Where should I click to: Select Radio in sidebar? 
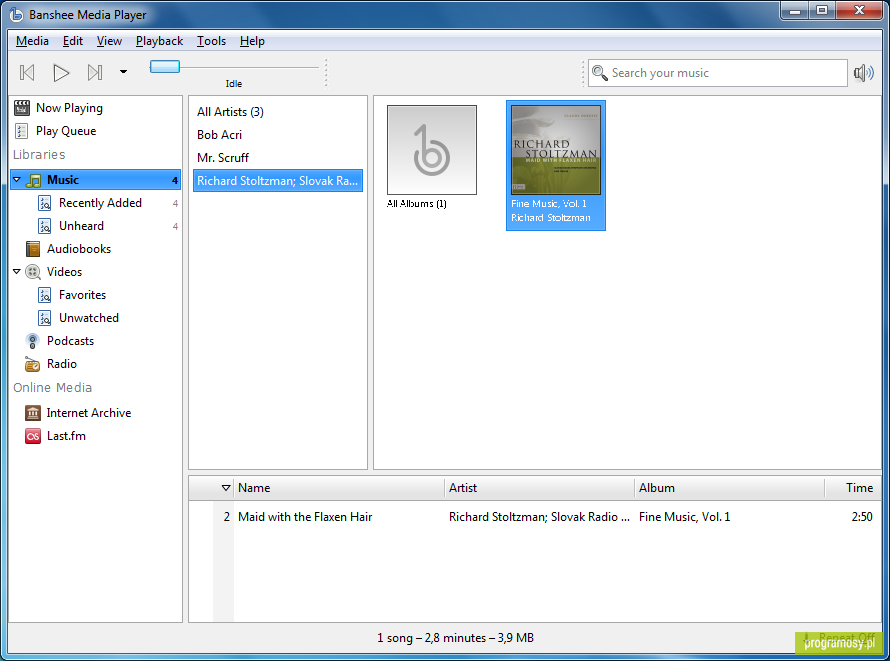tap(61, 364)
